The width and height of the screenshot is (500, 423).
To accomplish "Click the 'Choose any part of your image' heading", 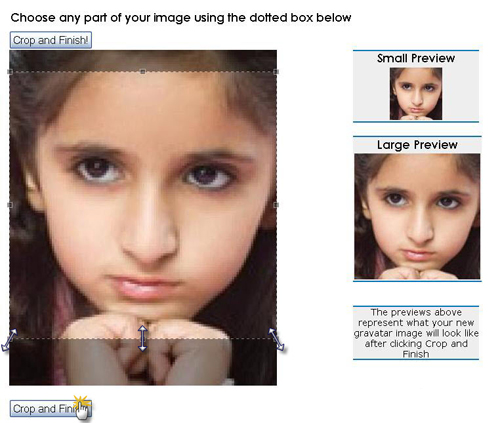I will pos(181,18).
